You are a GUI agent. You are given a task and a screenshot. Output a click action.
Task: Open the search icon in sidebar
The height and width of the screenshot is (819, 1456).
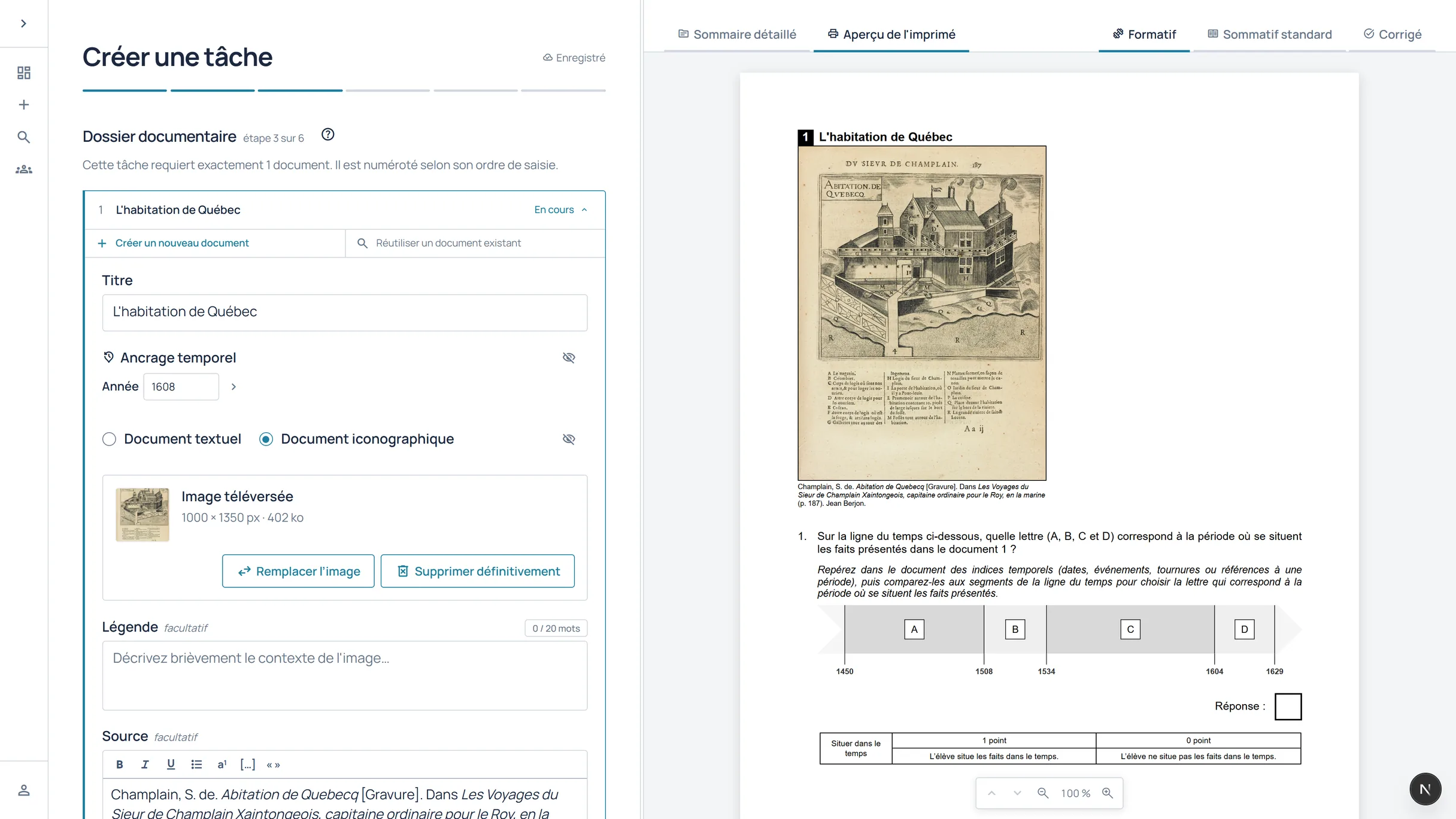click(23, 137)
